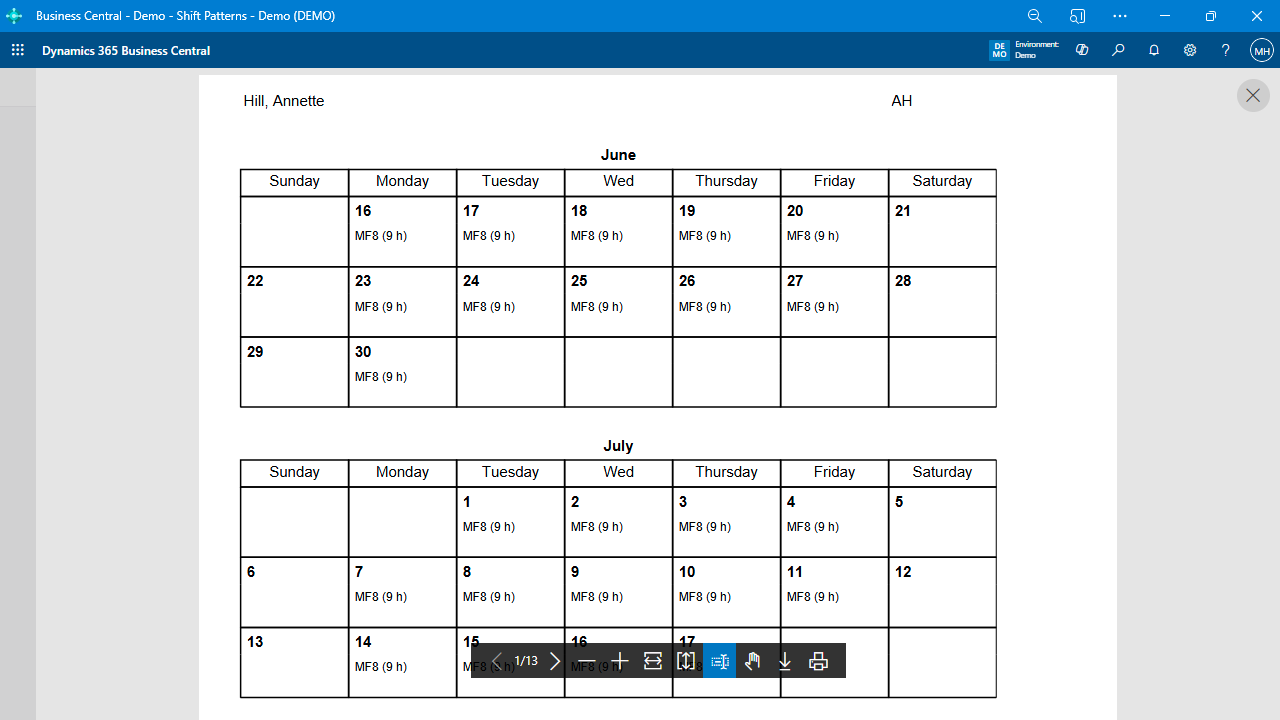Open the MH user account menu
Image resolution: width=1280 pixels, height=720 pixels.
pos(1261,50)
